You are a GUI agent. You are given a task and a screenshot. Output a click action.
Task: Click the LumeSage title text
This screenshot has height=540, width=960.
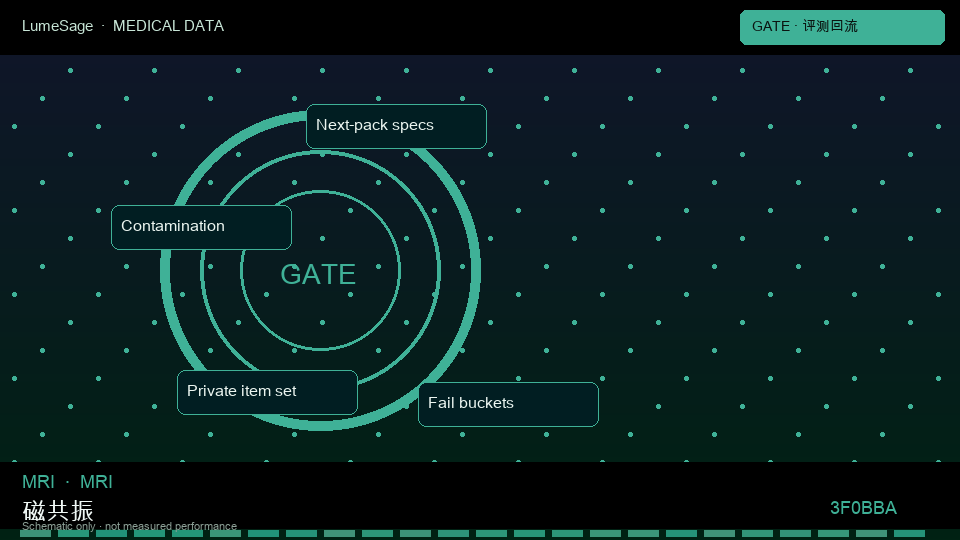[58, 26]
